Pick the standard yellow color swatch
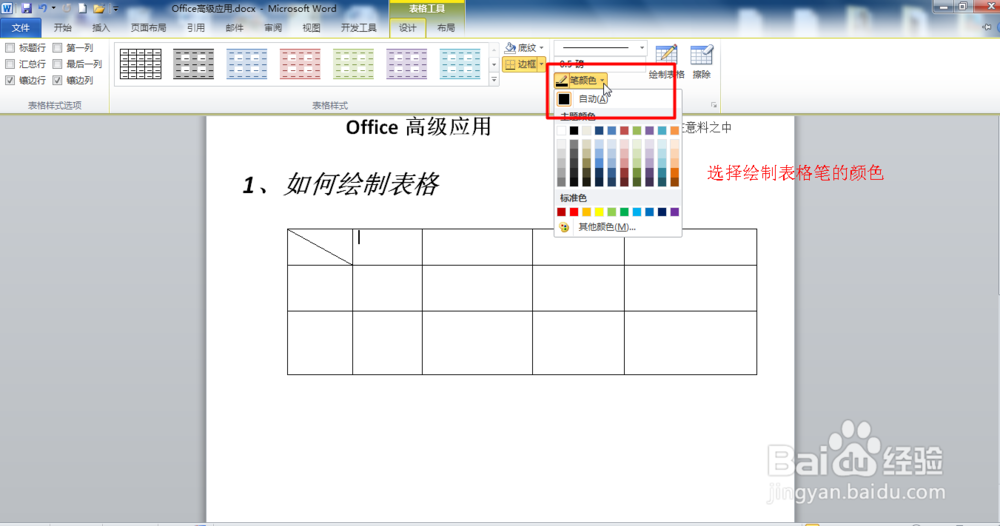 tap(599, 212)
